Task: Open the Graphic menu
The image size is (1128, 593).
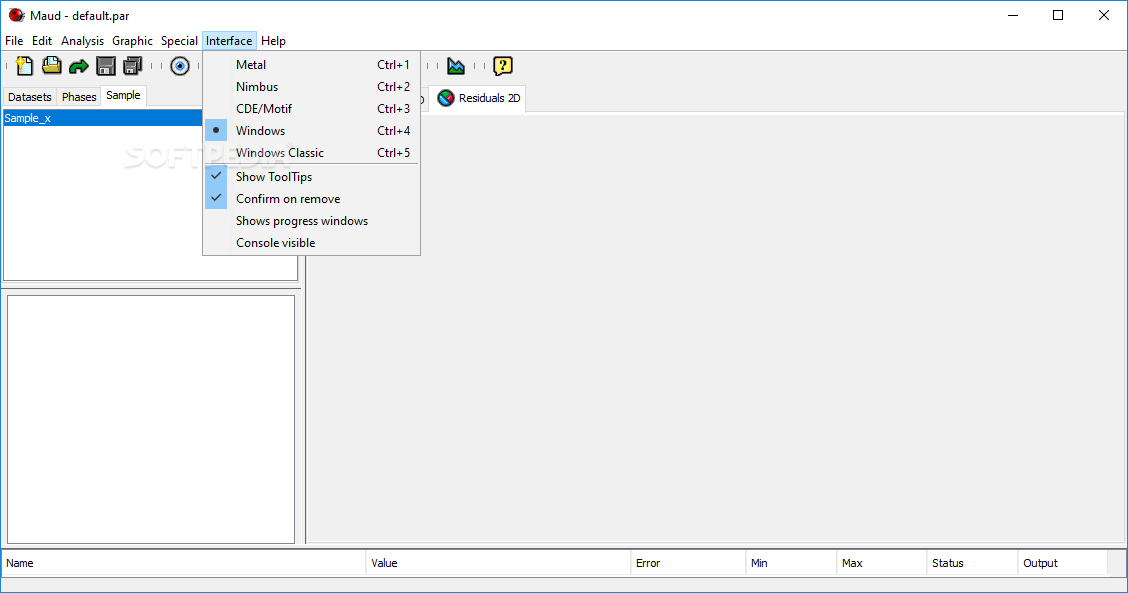Action: 132,41
